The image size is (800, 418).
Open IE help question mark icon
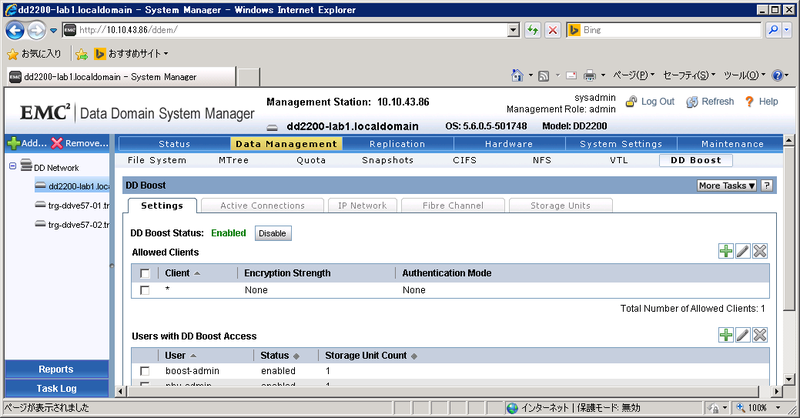pyautogui.click(x=777, y=76)
